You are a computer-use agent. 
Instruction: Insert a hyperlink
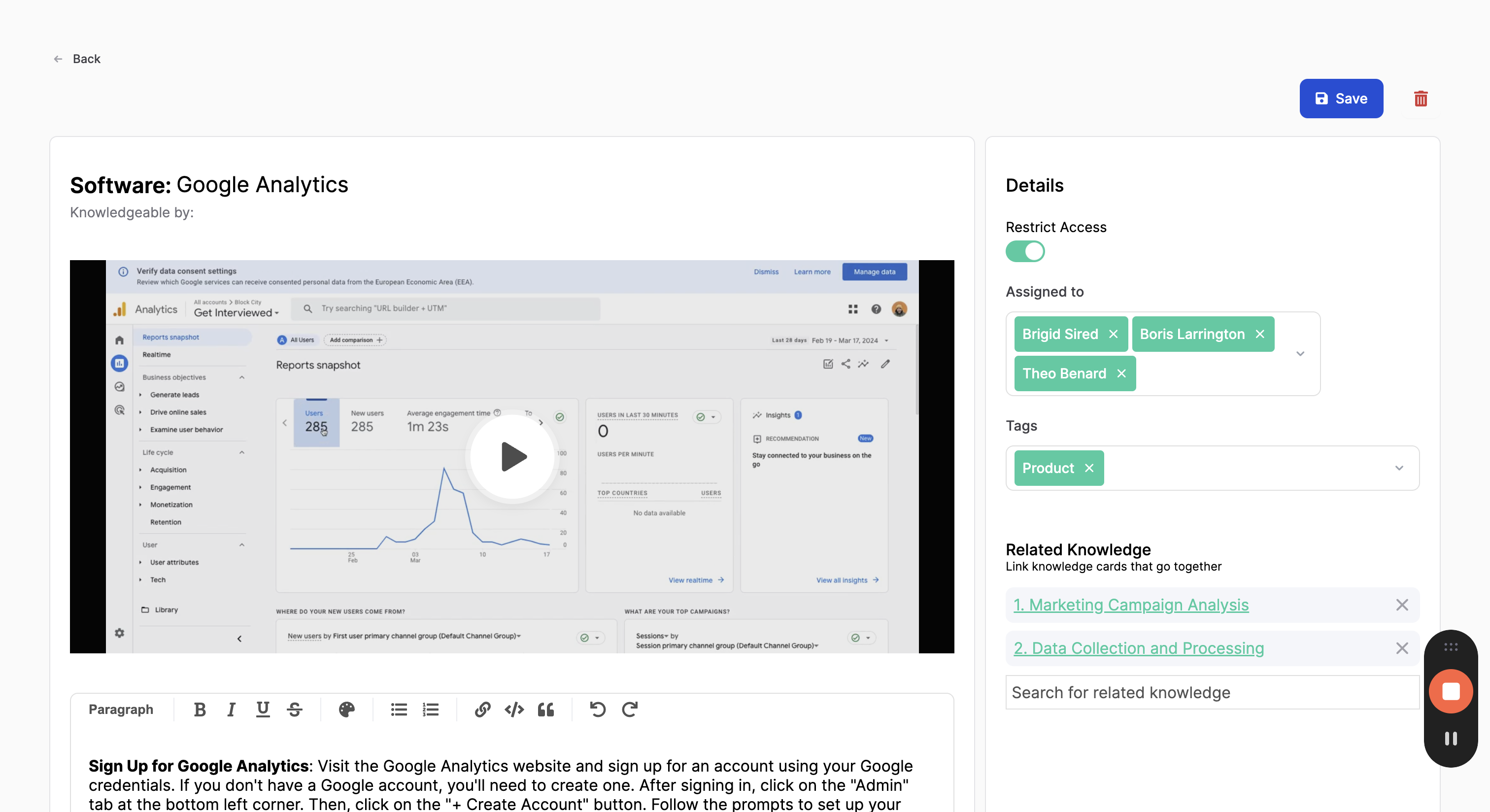click(x=482, y=710)
